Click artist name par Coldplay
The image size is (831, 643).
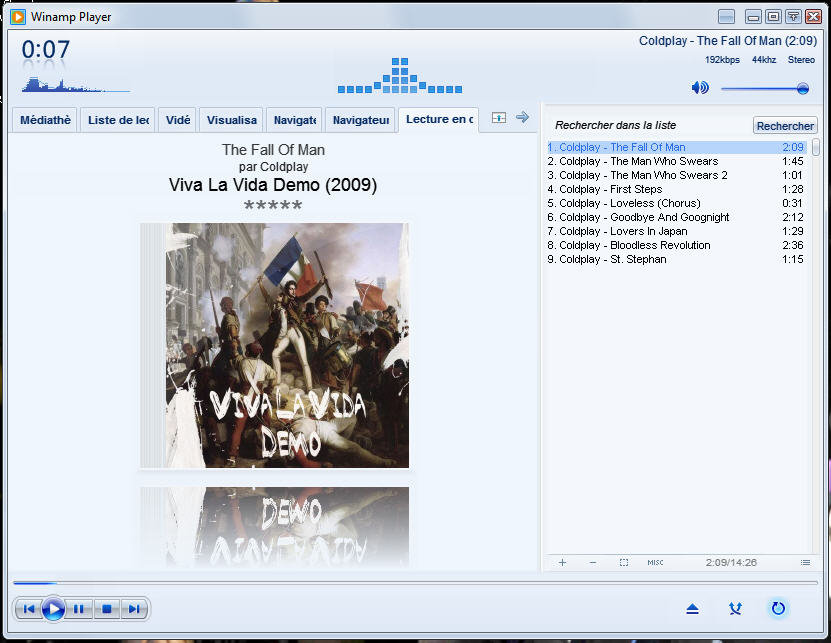click(x=273, y=167)
